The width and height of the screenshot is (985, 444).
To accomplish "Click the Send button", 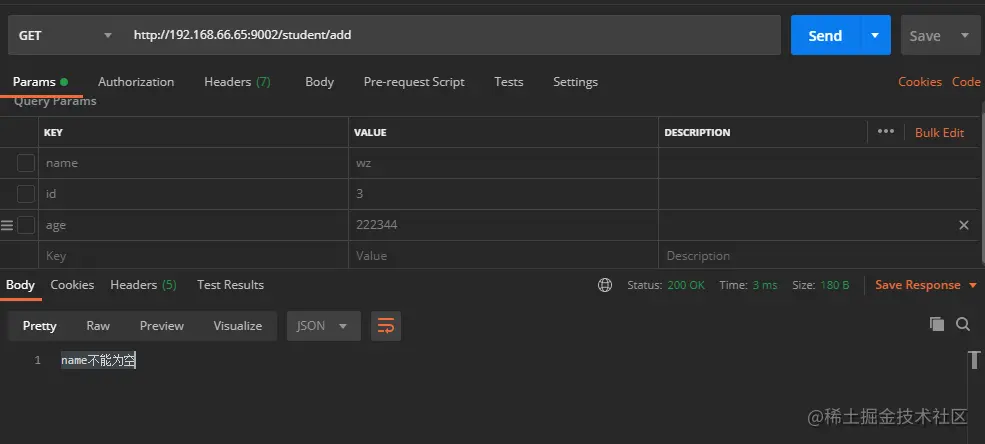I will click(825, 35).
